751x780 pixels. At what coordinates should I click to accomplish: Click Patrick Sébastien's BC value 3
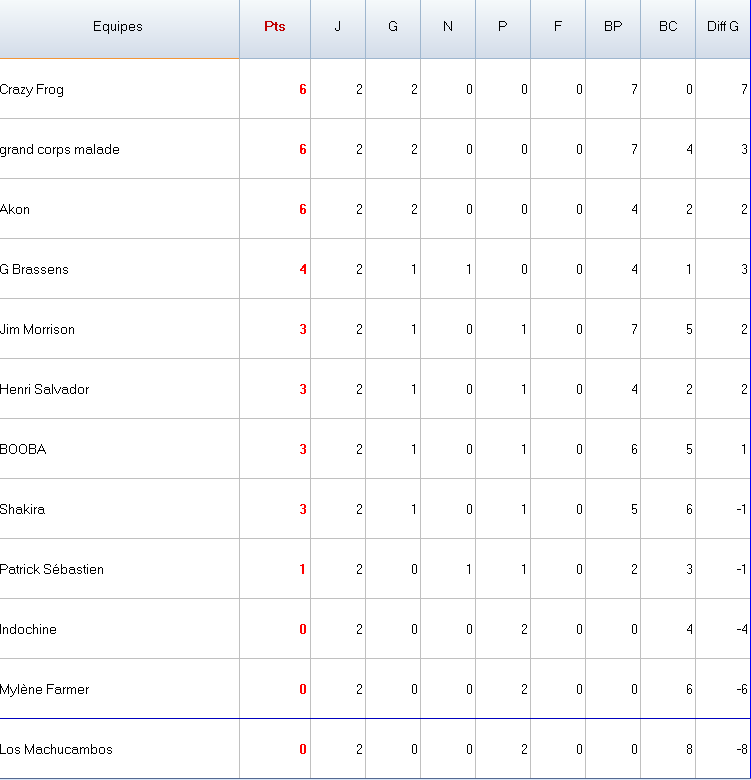(x=689, y=570)
